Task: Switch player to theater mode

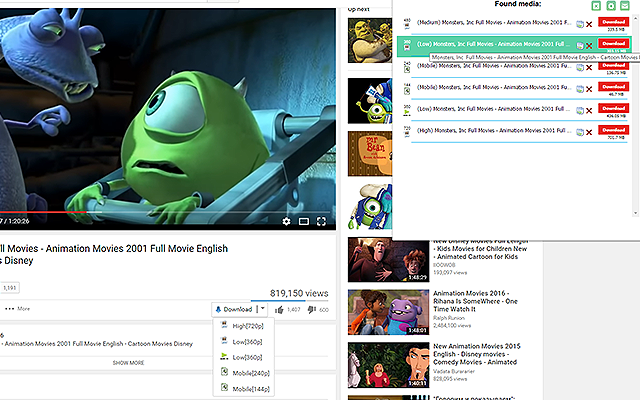Action: (x=304, y=221)
